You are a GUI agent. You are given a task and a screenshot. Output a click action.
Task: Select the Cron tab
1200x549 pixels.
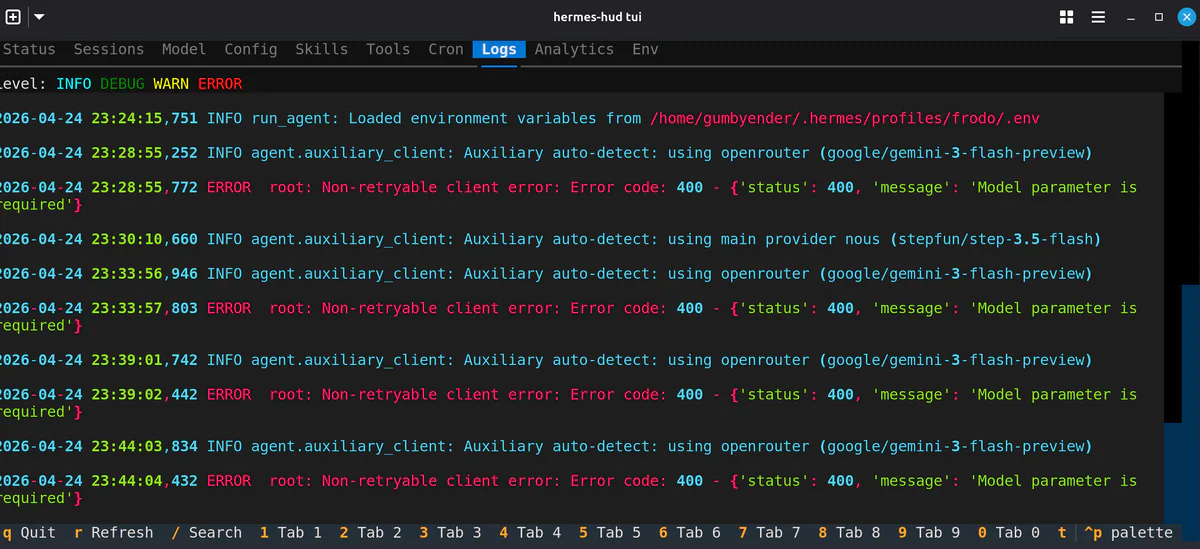pyautogui.click(x=446, y=49)
